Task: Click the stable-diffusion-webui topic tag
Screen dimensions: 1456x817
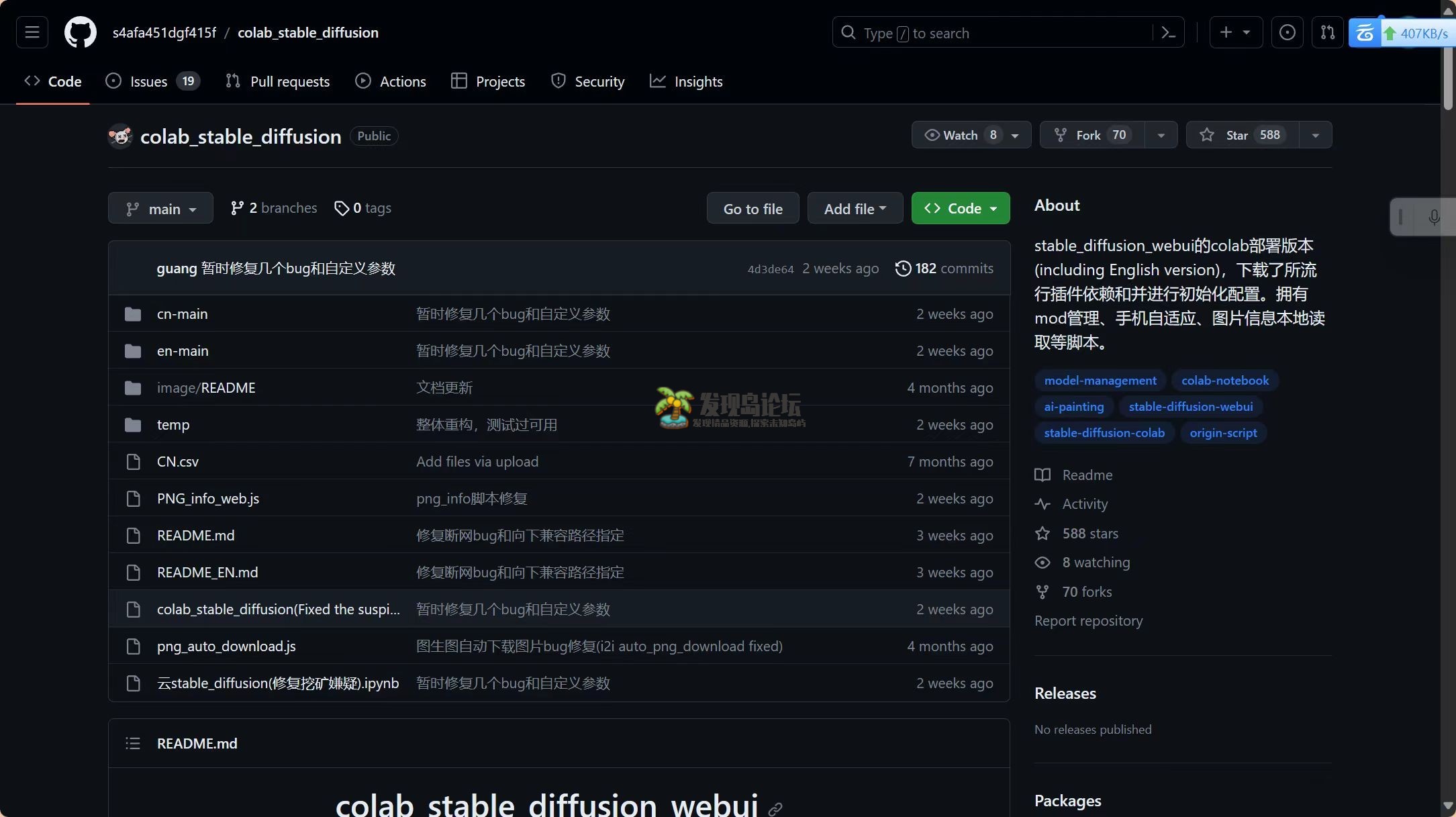Action: [1191, 407]
